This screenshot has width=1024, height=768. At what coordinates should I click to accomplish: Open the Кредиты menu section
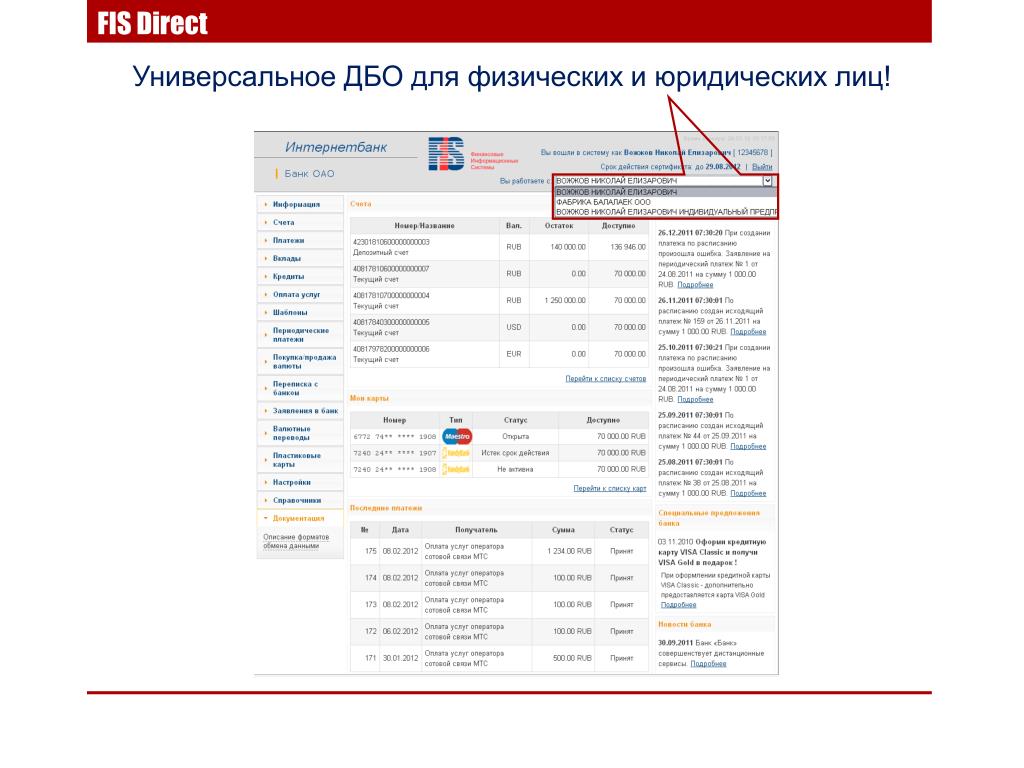pos(300,276)
